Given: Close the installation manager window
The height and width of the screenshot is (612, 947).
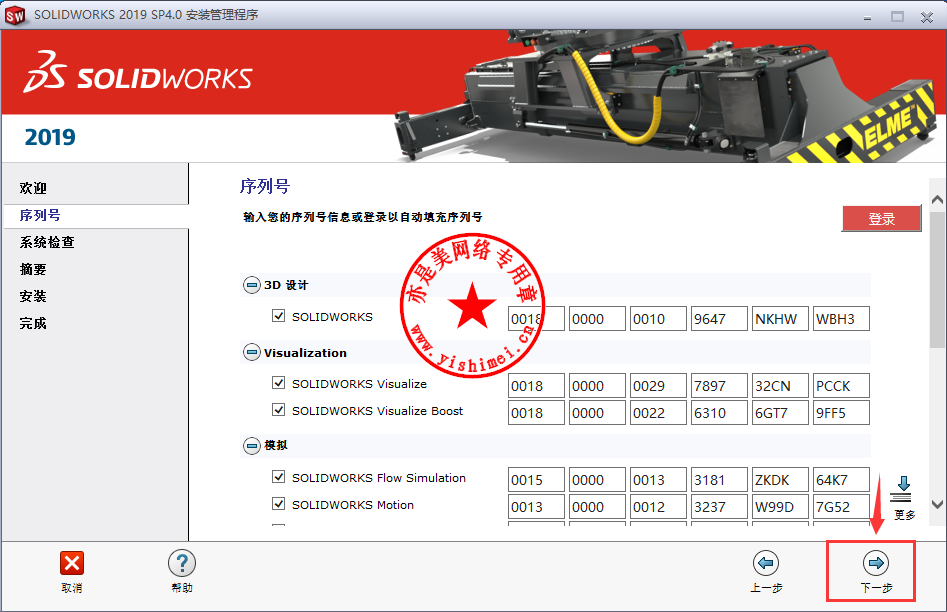Looking at the screenshot, I should [927, 18].
